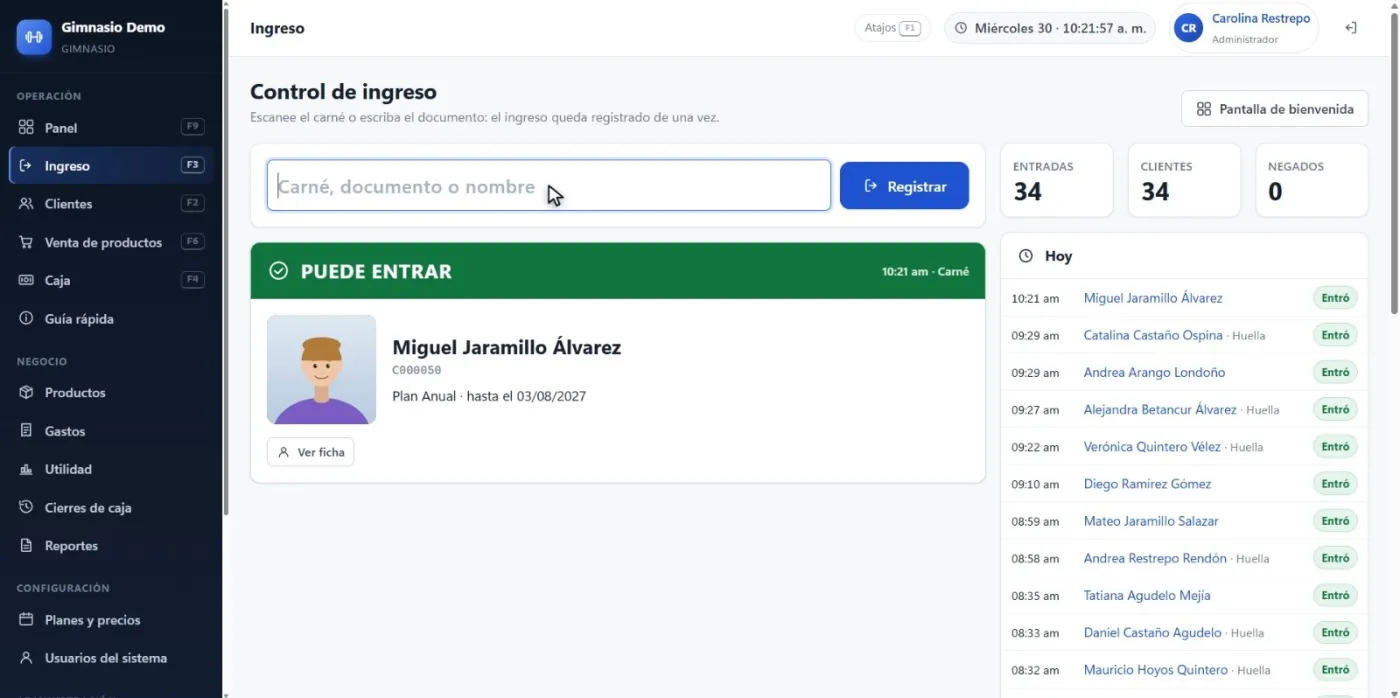Click the CR user avatar
1400x698 pixels.
(x=1188, y=28)
